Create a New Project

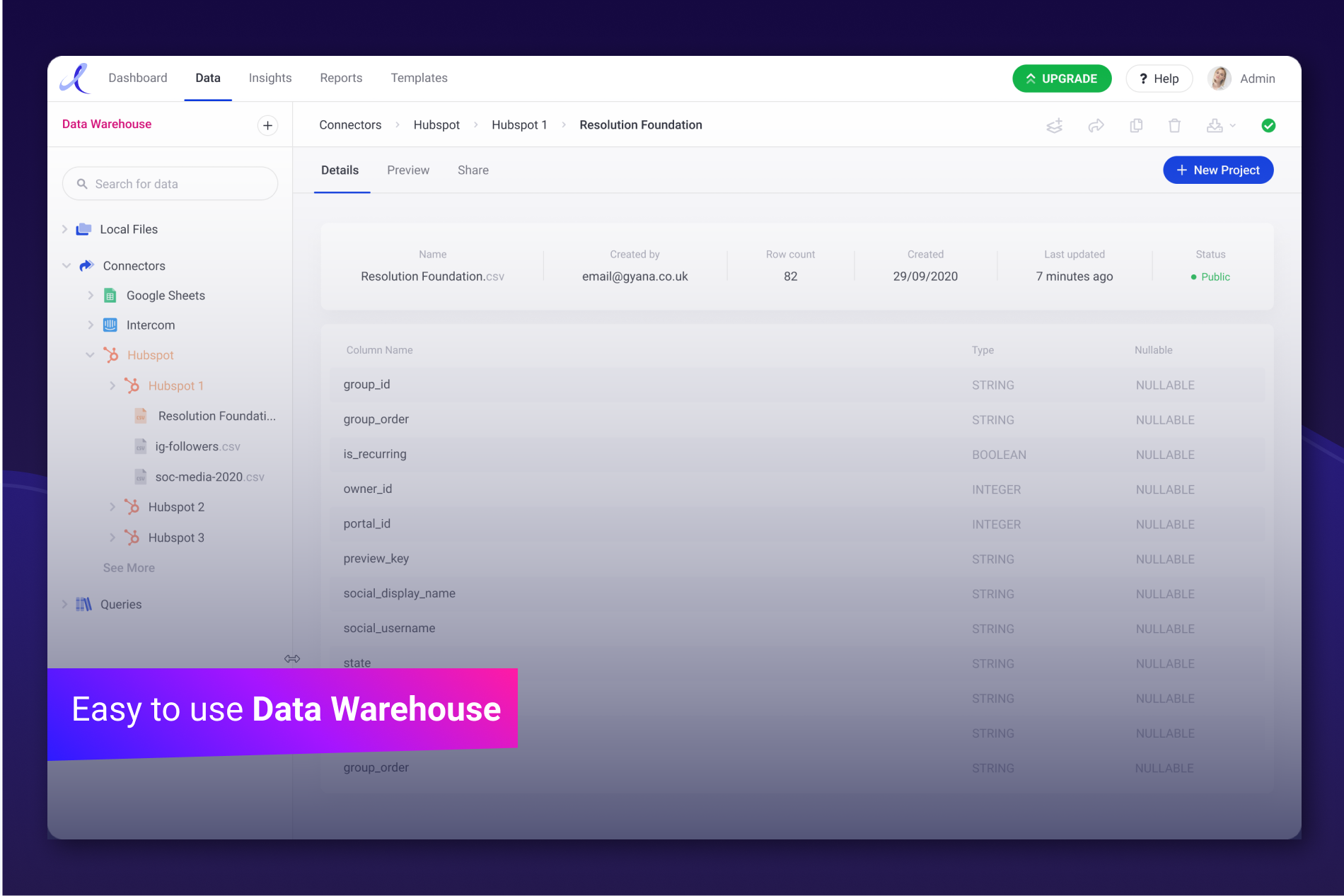point(1218,170)
